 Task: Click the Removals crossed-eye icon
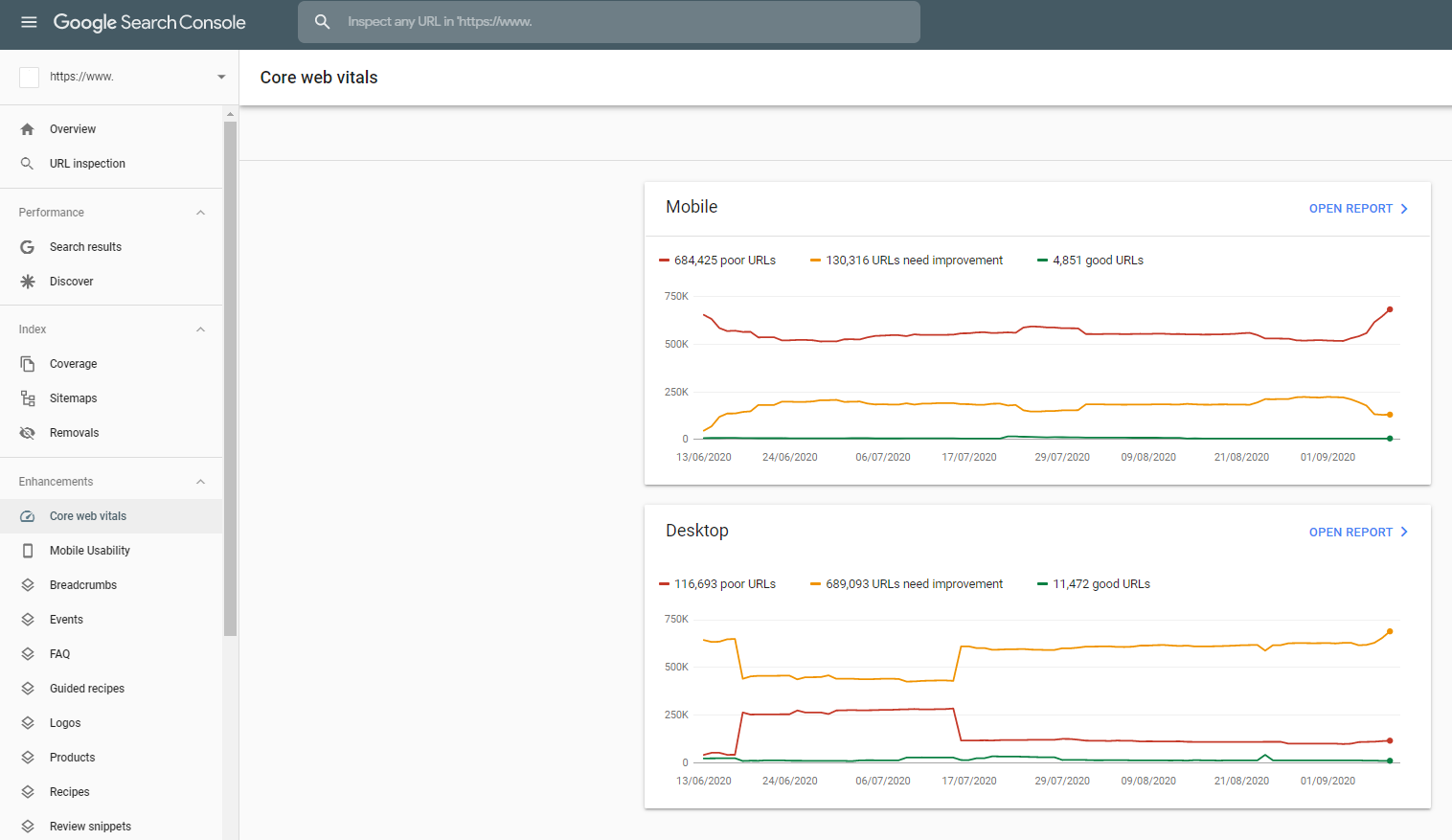click(28, 433)
